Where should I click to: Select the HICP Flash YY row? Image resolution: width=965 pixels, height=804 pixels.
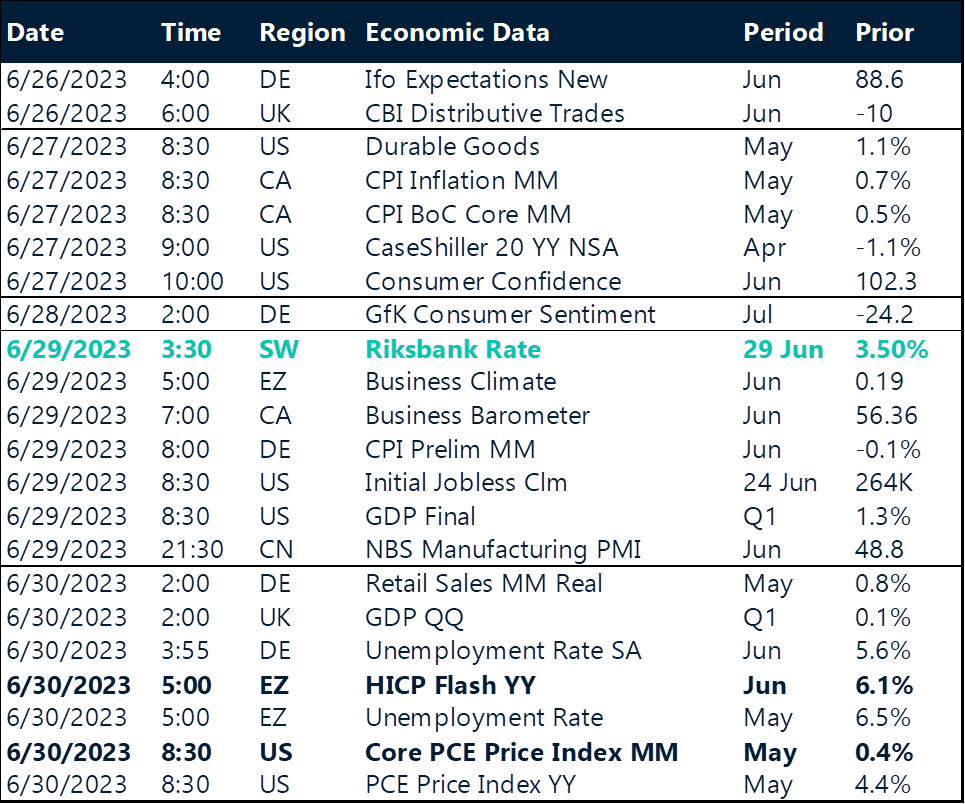[x=449, y=684]
